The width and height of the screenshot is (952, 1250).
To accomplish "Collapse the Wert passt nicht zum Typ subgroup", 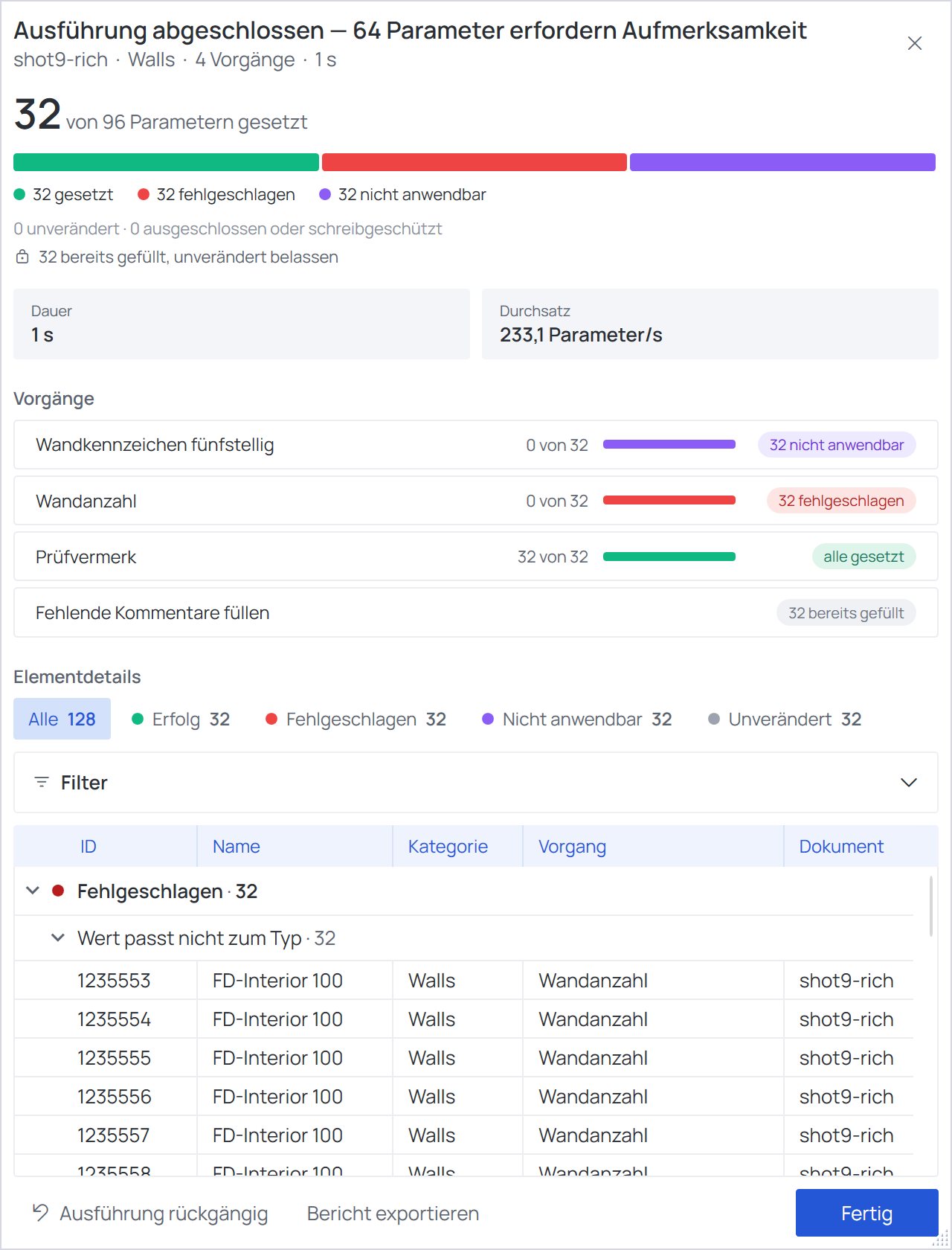I will 57,937.
